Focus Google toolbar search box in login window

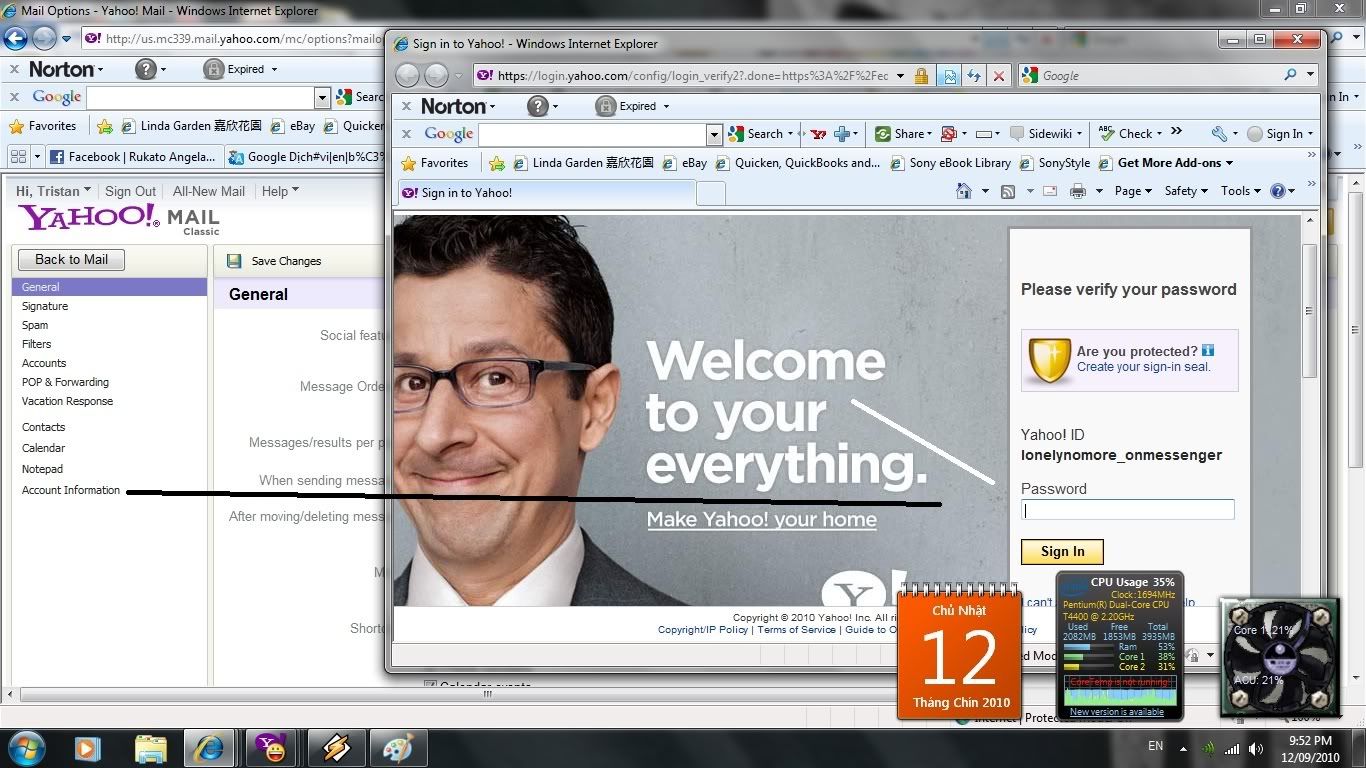click(x=593, y=134)
